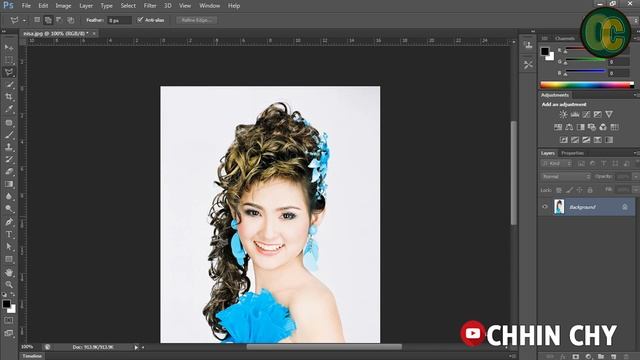Toggle Lock position in Layers
This screenshot has height=360, width=640.
579,190
